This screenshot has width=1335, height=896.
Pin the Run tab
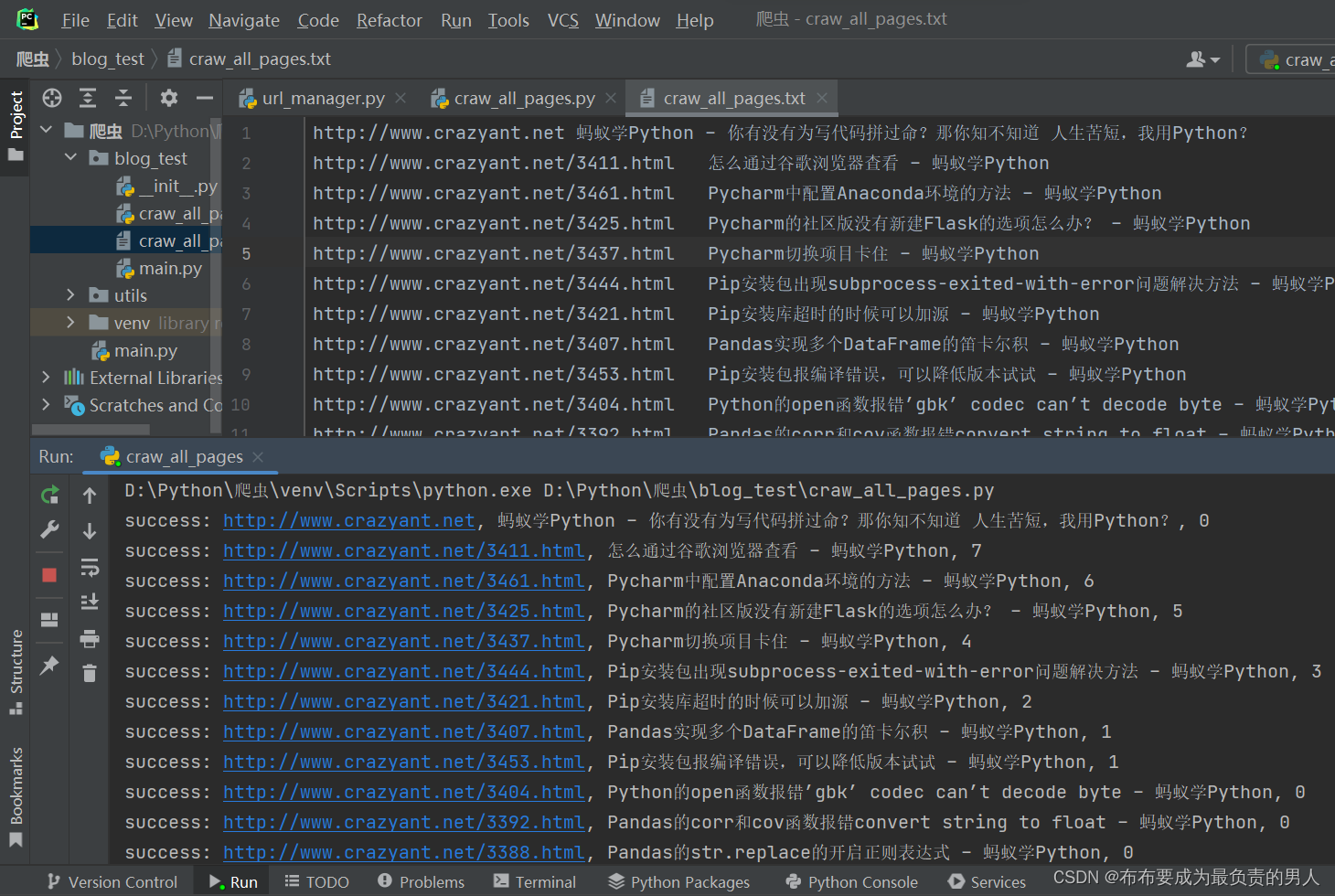[x=49, y=666]
